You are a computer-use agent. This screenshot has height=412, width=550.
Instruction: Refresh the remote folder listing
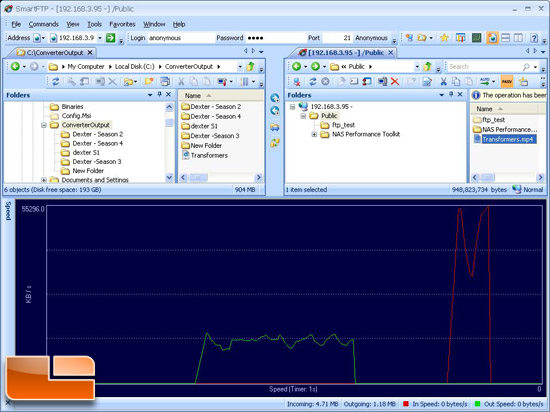[x=313, y=82]
